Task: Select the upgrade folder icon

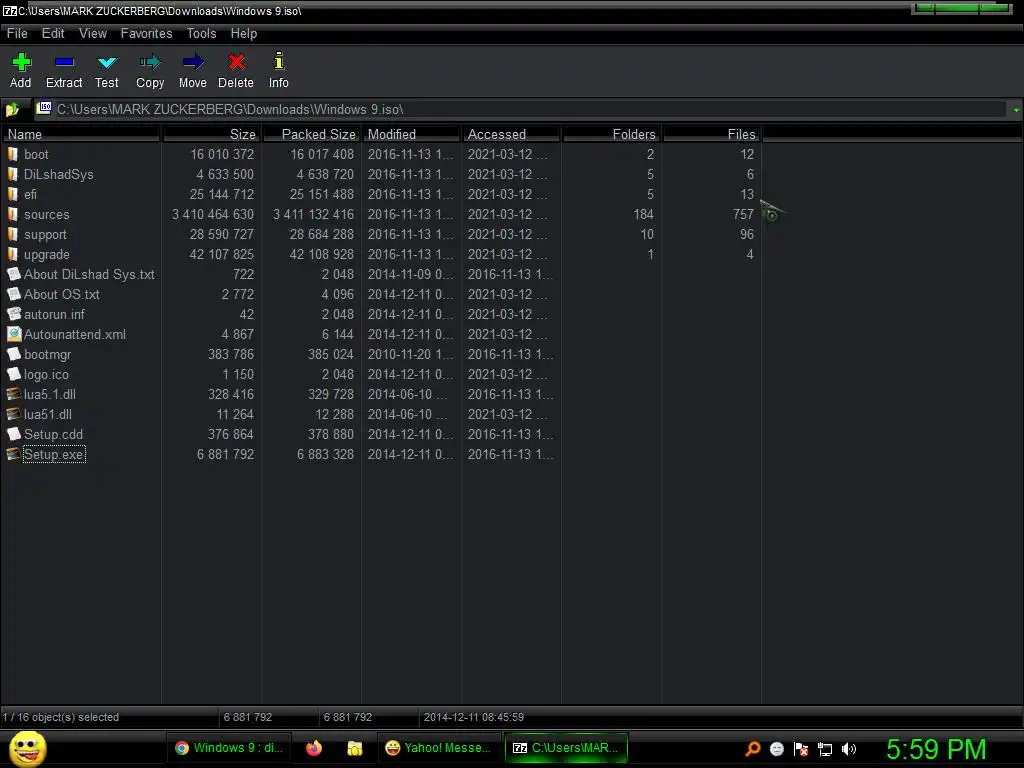Action: (x=13, y=254)
